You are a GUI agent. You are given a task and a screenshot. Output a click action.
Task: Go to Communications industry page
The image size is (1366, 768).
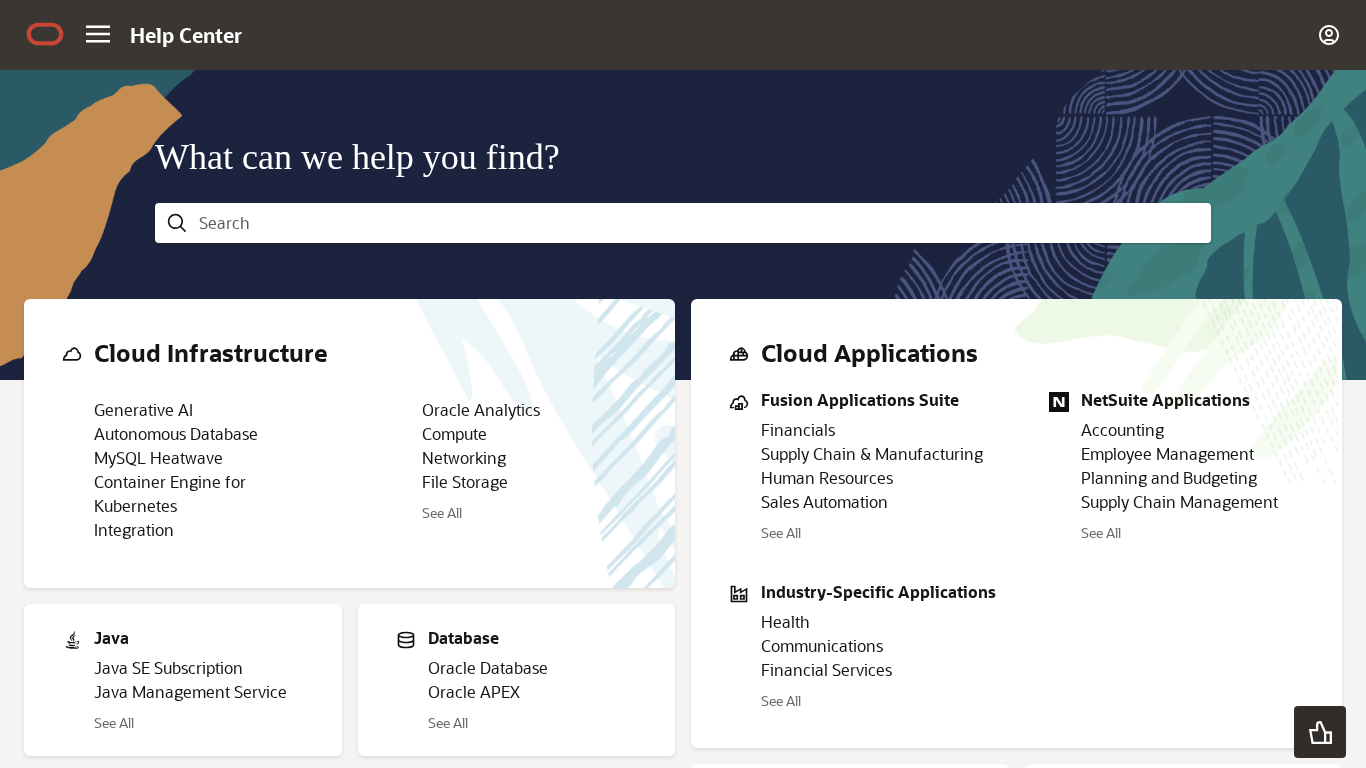(822, 646)
